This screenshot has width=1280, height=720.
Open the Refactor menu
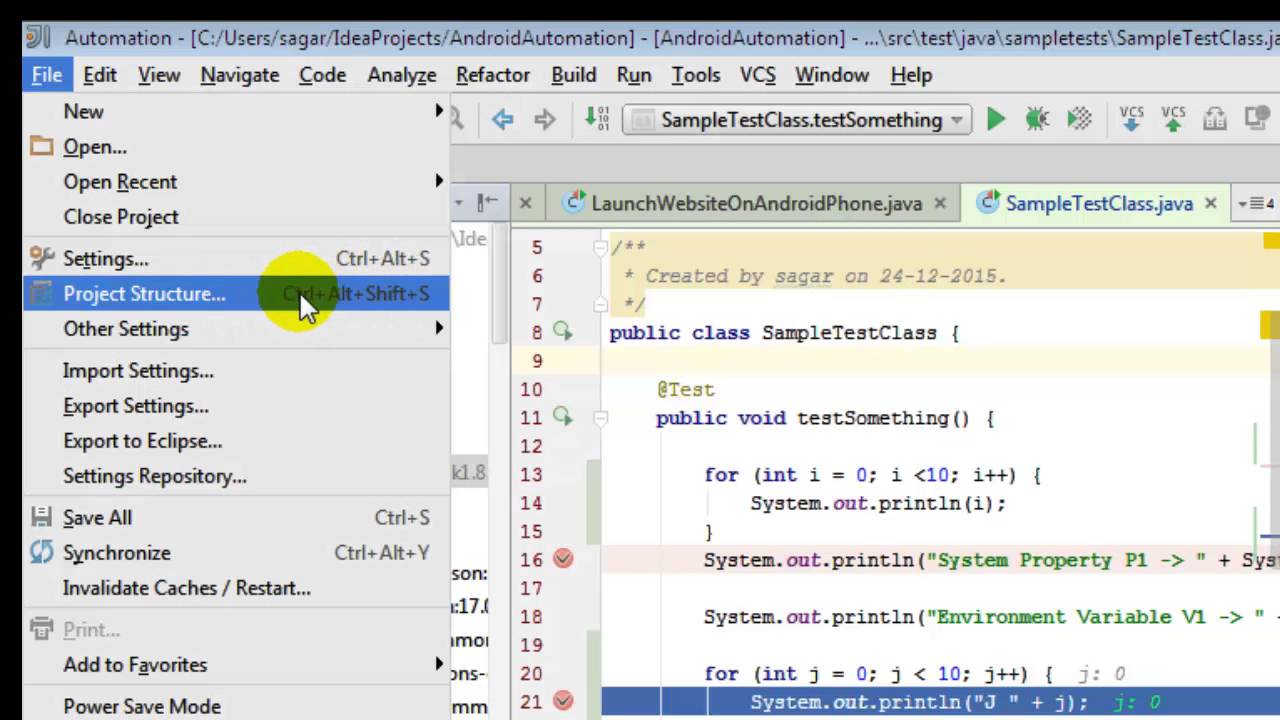493,75
